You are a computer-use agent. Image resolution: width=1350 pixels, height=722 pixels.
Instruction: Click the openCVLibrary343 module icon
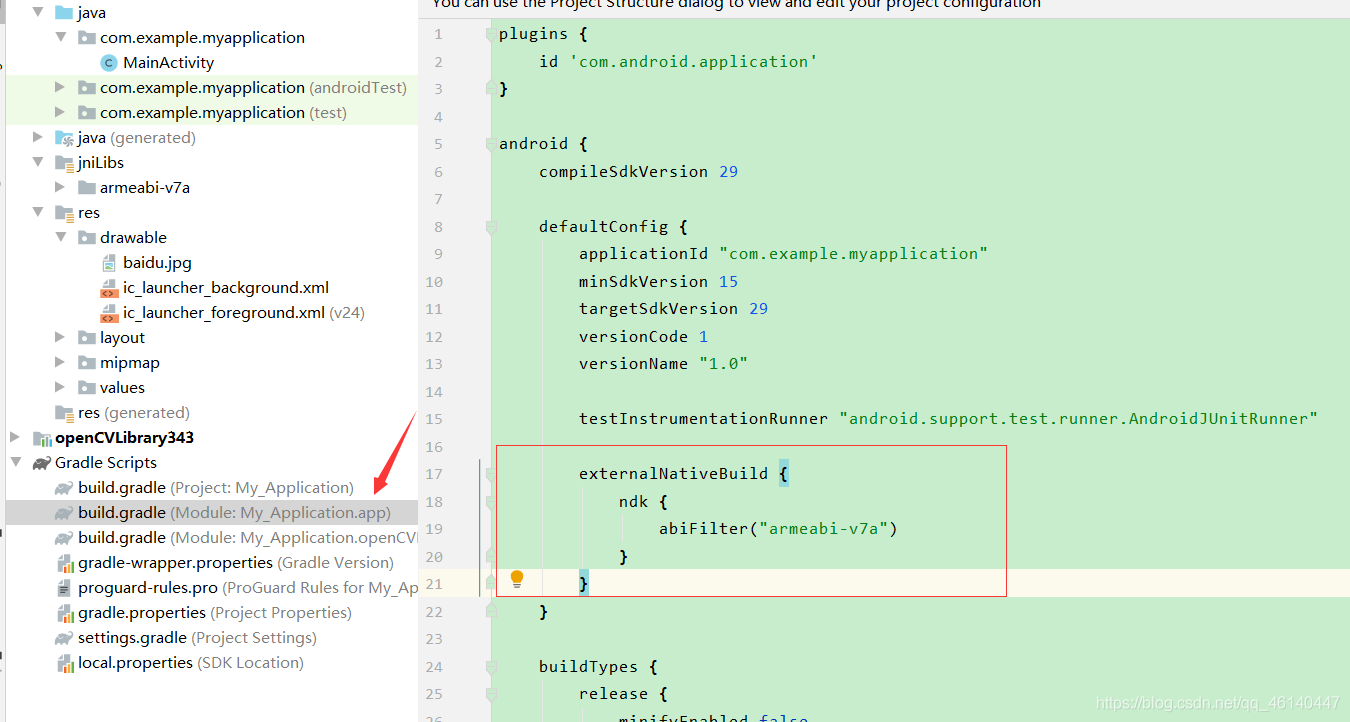pos(42,438)
